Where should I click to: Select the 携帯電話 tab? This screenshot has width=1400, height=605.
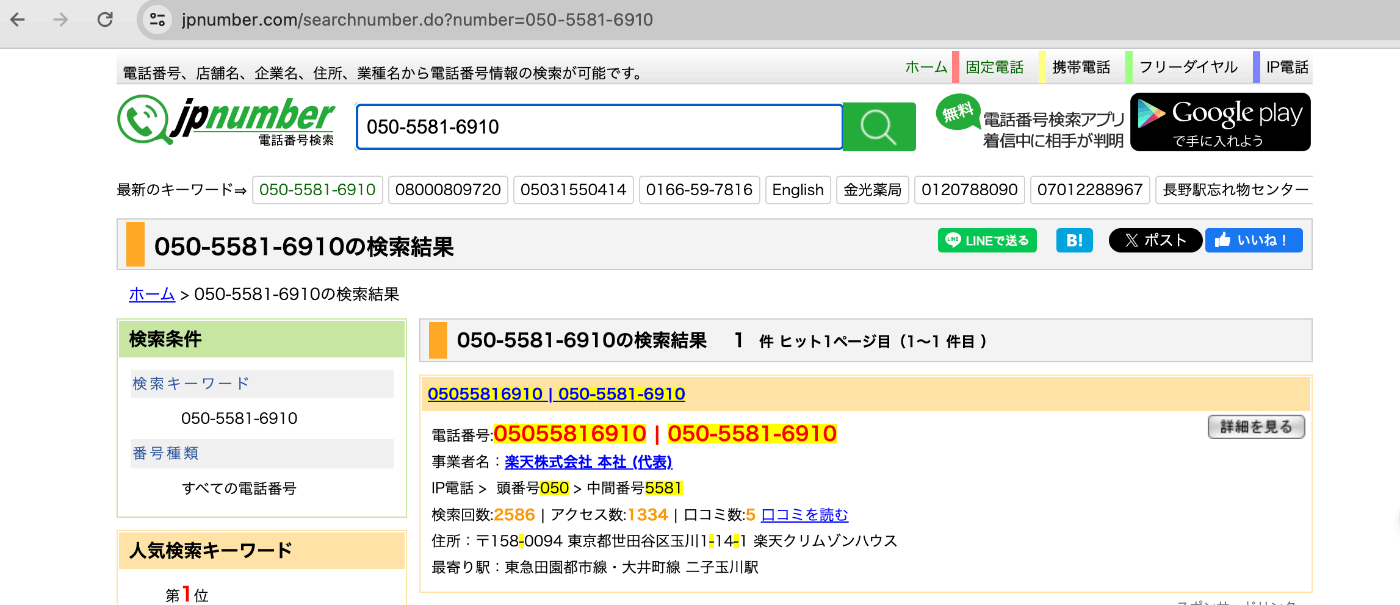coord(1081,67)
